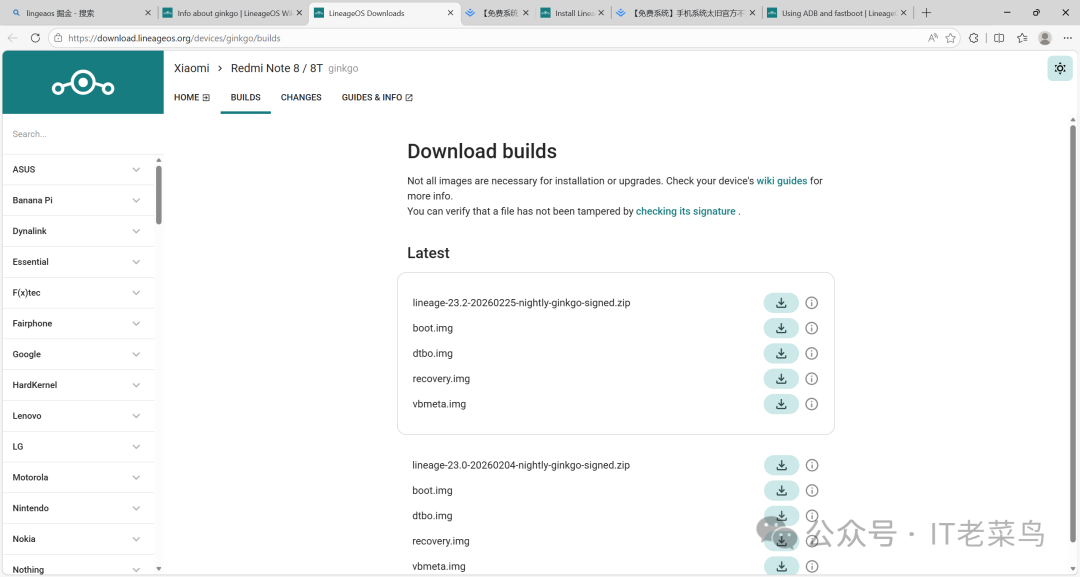Open the wiki guides link
This screenshot has height=577, width=1080.
click(782, 181)
